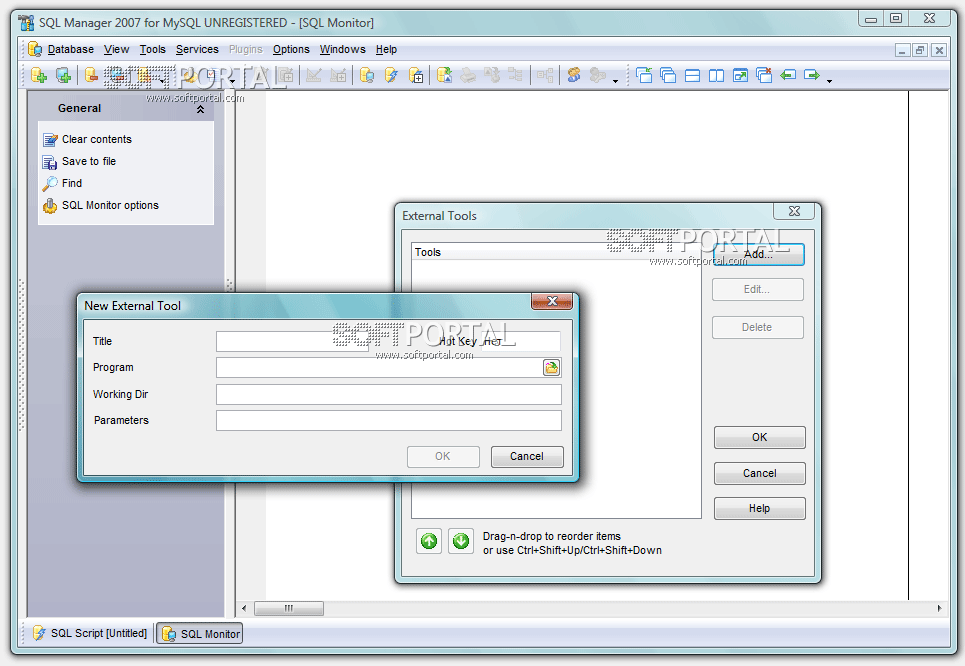965x666 pixels.
Task: Focus the Working Dir input field
Action: coord(389,395)
